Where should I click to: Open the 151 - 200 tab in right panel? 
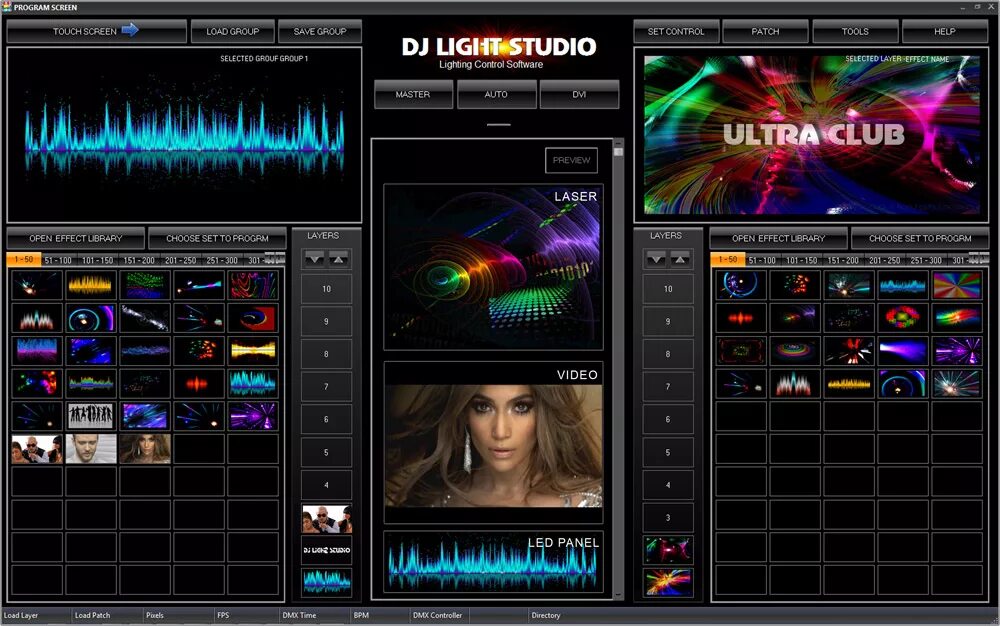pyautogui.click(x=843, y=260)
